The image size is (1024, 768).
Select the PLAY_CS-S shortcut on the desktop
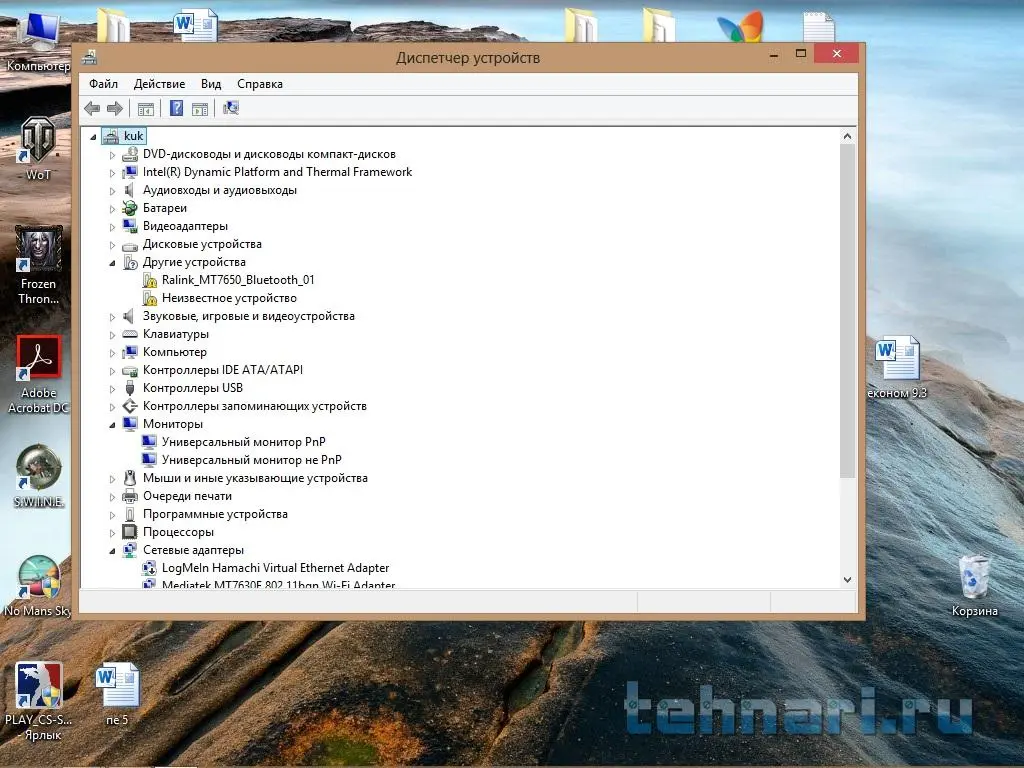point(39,701)
